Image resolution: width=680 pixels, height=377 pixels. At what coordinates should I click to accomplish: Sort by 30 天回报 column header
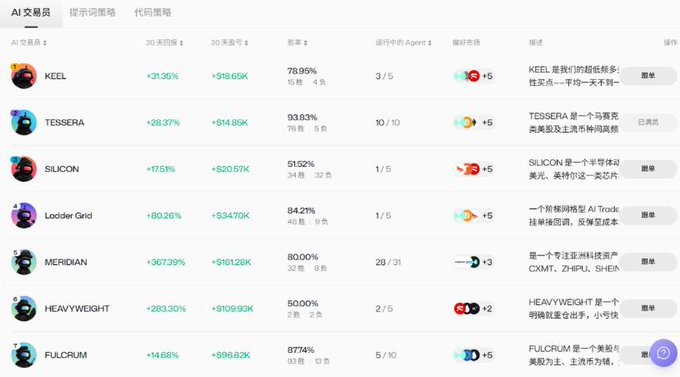pyautogui.click(x=164, y=43)
